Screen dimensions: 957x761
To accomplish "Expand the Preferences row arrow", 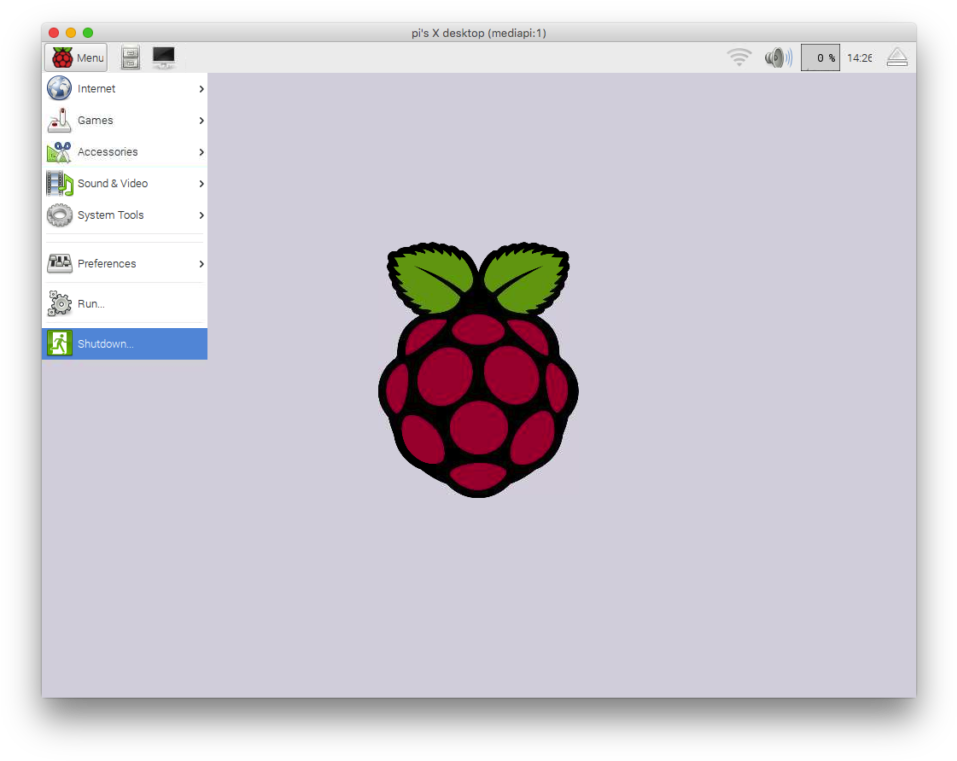I will (201, 264).
